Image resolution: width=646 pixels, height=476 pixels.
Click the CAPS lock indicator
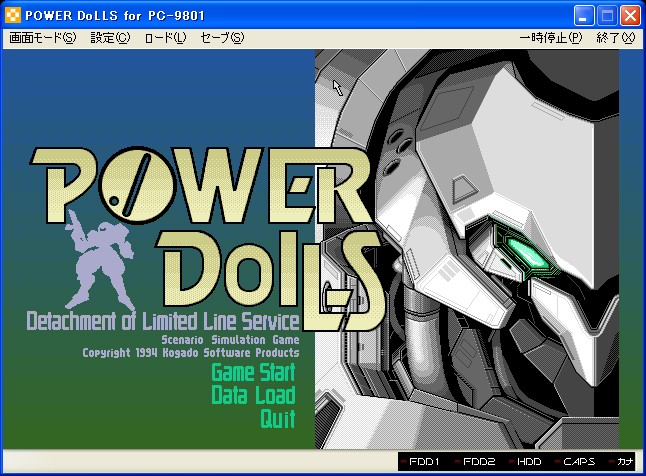click(576, 462)
